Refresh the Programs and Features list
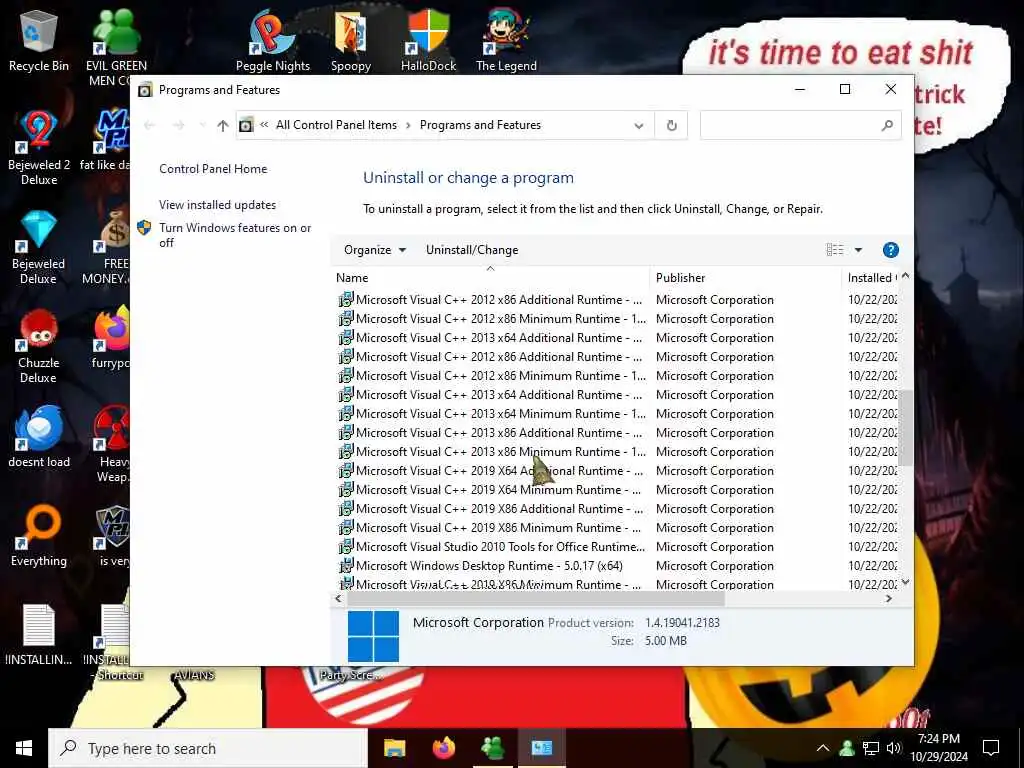 click(671, 125)
